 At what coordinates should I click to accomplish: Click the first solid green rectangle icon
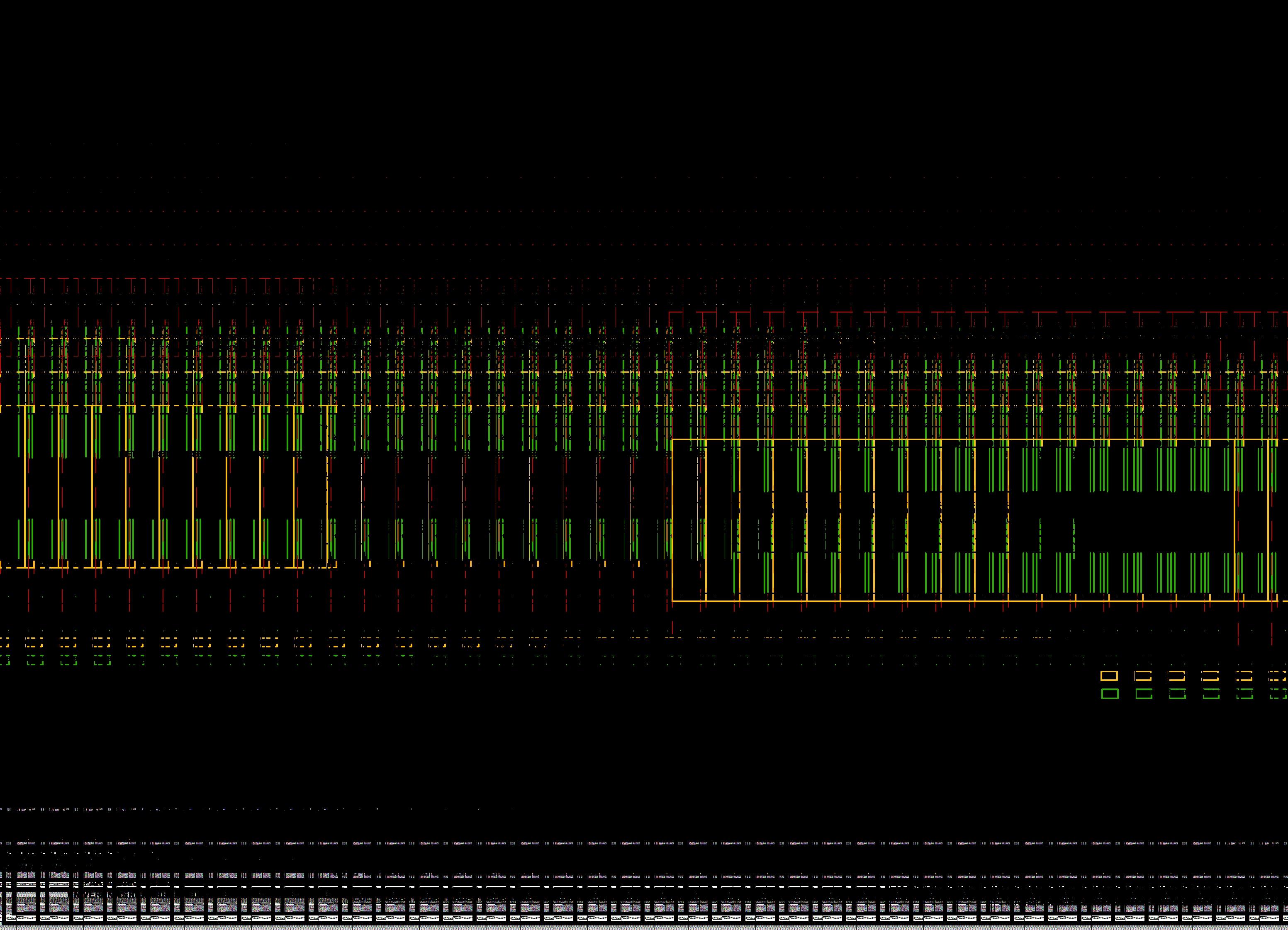(1110, 694)
